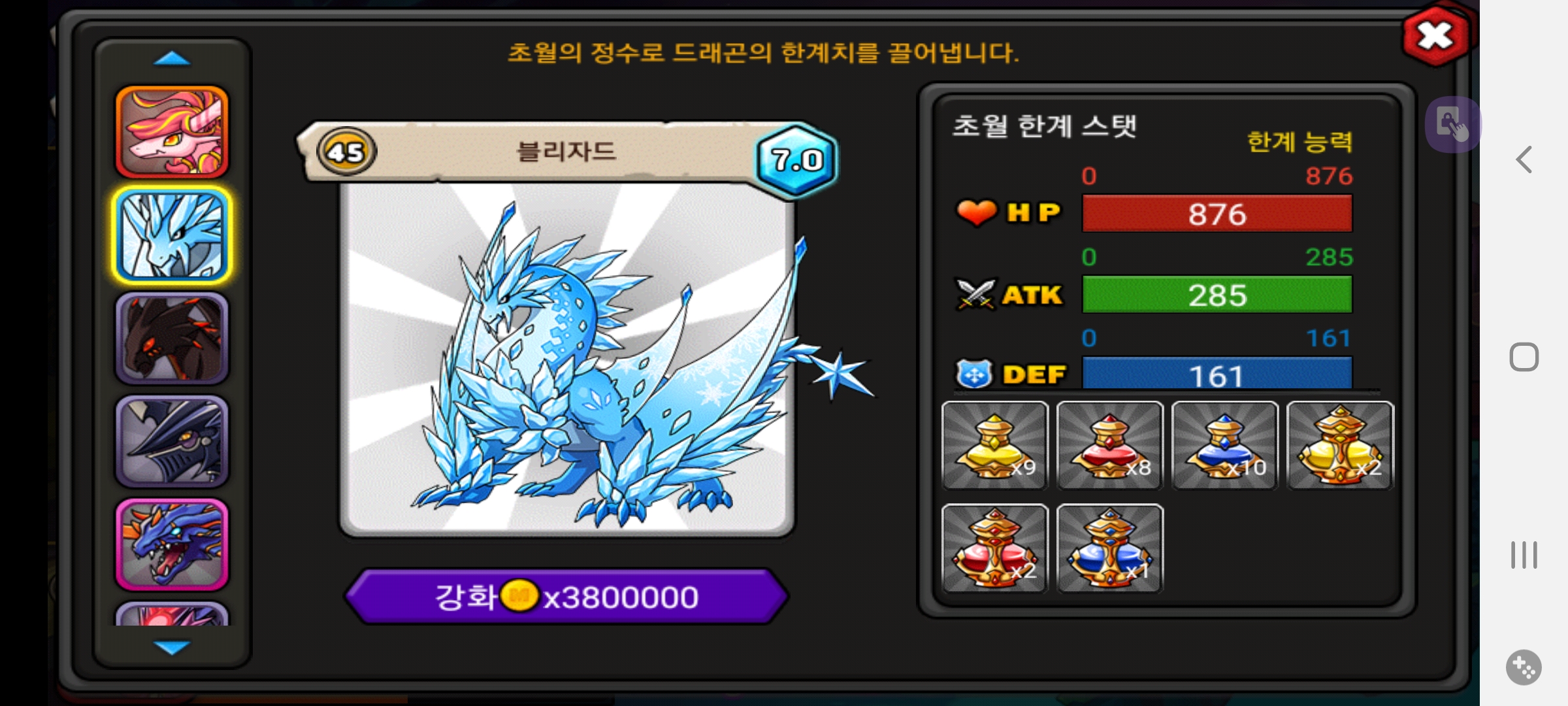Tap the hexagon 7.0 grade badge
Viewport: 1568px width, 706px height.
tap(796, 159)
